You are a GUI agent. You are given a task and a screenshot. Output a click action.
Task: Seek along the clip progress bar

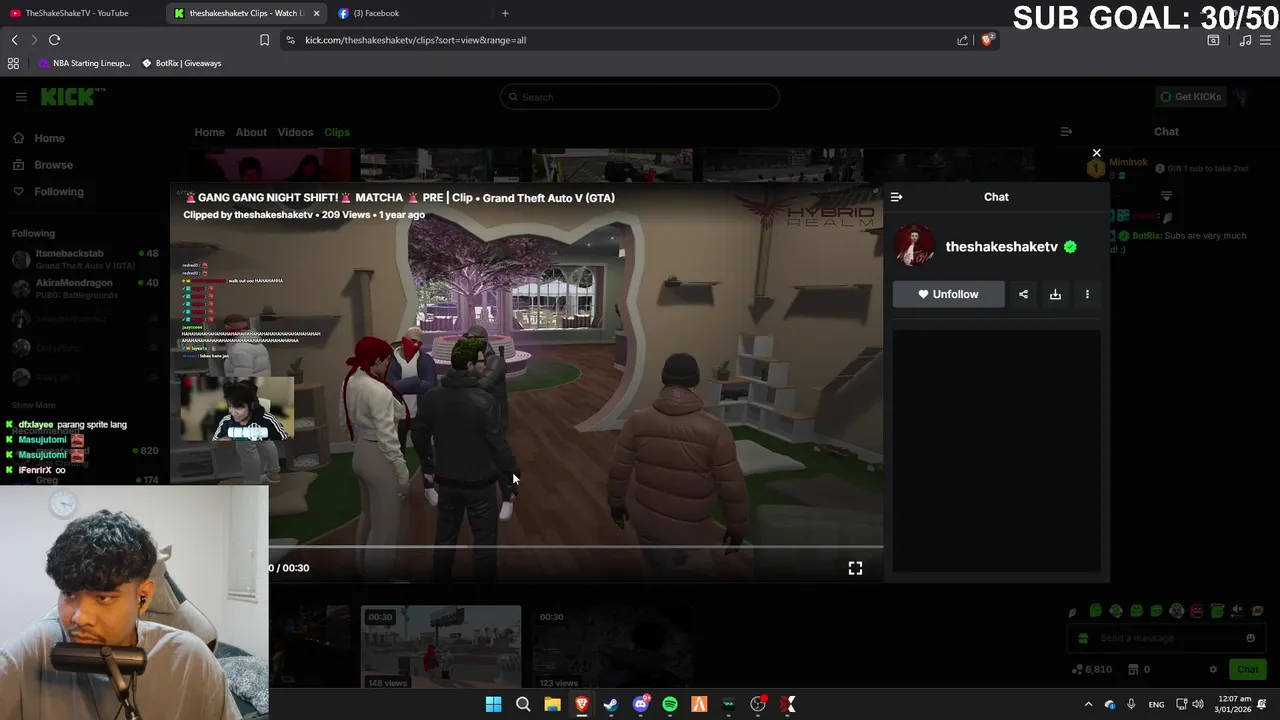pos(575,547)
